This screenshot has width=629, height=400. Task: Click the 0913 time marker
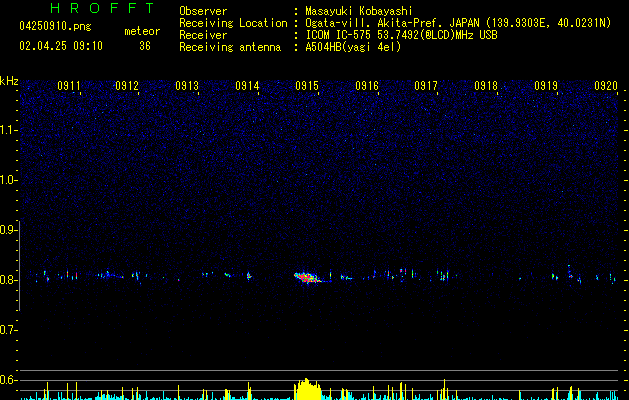pyautogui.click(x=187, y=86)
